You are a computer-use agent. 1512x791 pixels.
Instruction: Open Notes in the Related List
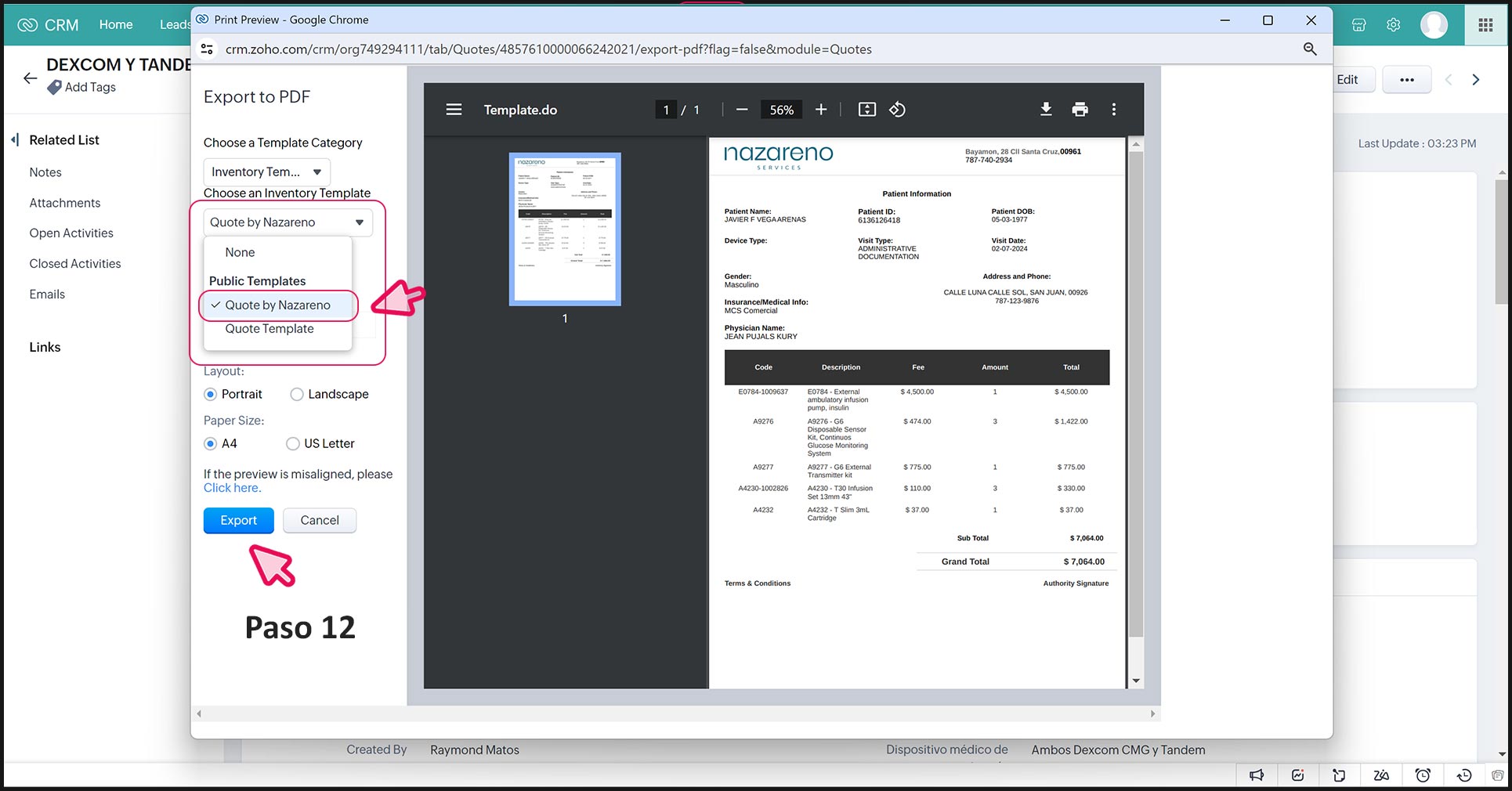[45, 172]
